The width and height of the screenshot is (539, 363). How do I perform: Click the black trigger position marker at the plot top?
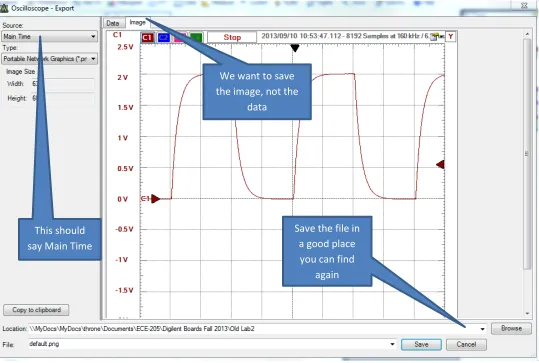click(x=295, y=48)
